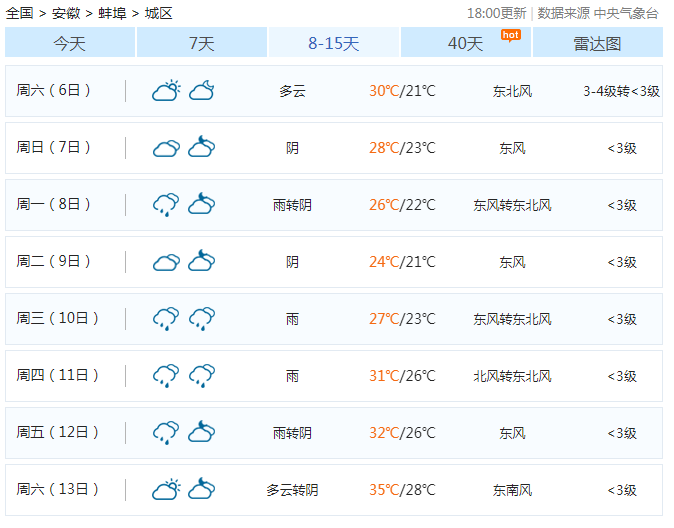The width and height of the screenshot is (674, 528).
Task: Click the night rain icon for 周三 10日
Action: pyautogui.click(x=202, y=319)
